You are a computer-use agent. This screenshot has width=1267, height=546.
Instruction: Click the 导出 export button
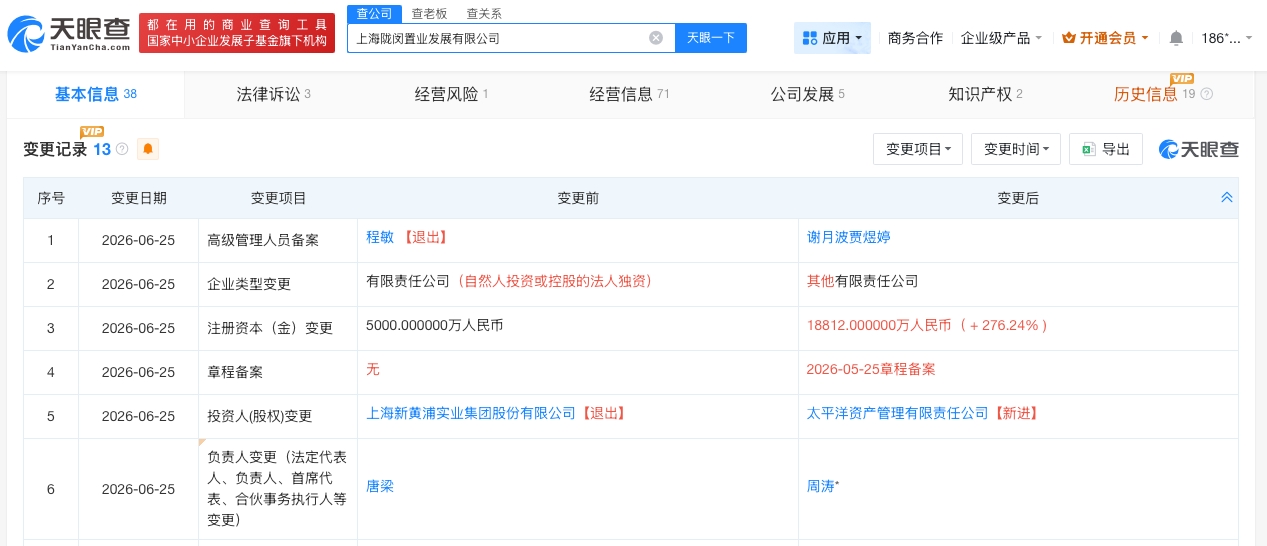point(1106,149)
